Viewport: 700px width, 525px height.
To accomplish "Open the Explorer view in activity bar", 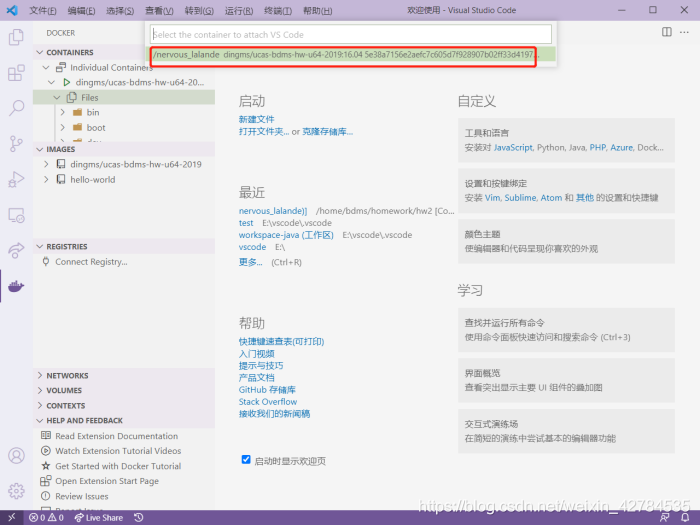I will pos(16,37).
